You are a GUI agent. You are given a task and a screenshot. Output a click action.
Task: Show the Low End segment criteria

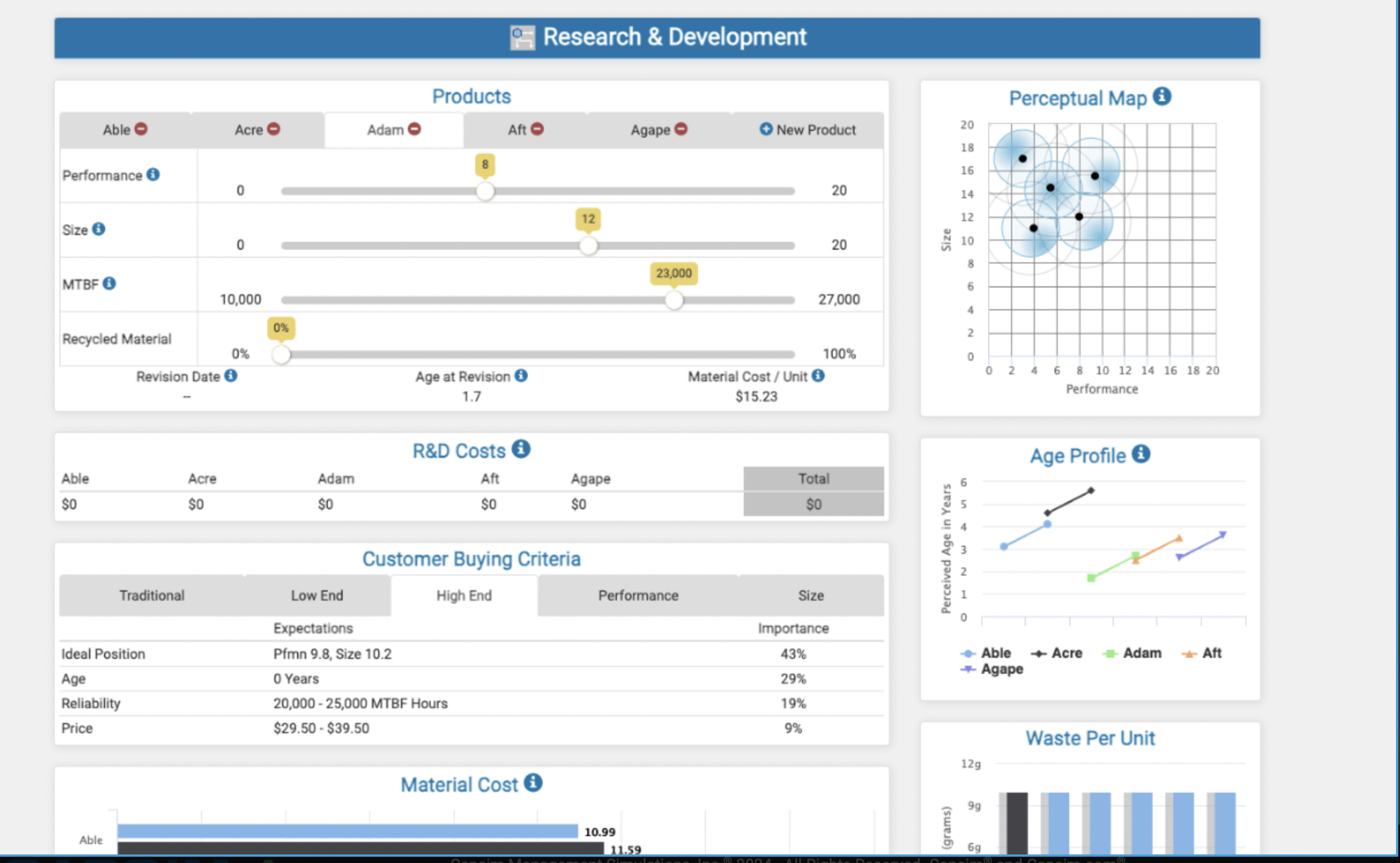pyautogui.click(x=316, y=596)
